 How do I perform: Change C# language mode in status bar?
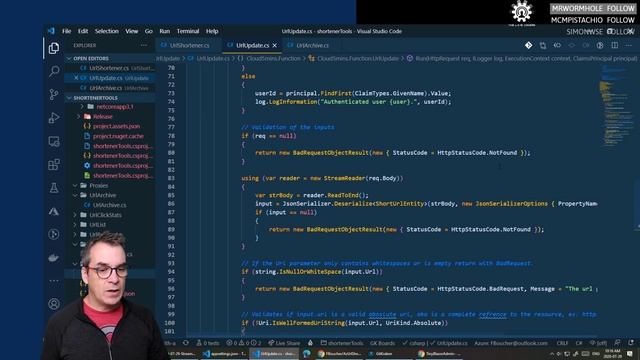tap(579, 343)
